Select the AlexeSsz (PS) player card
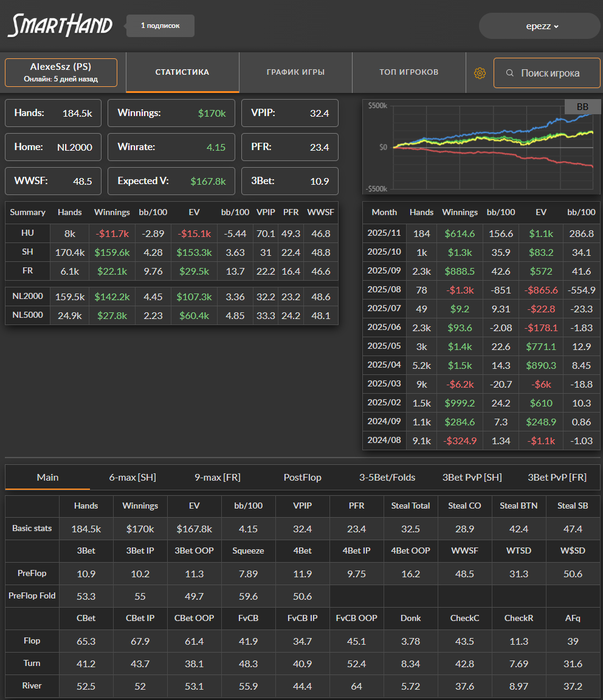Screen dimensions: 603x700 tap(61, 73)
